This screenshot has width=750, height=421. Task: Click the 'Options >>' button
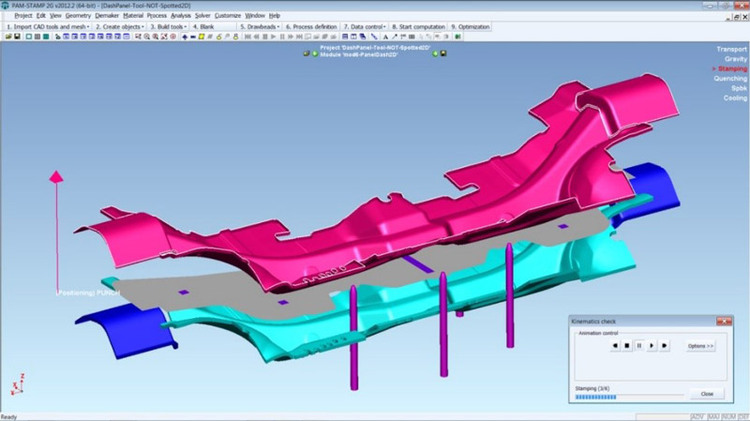pos(701,346)
